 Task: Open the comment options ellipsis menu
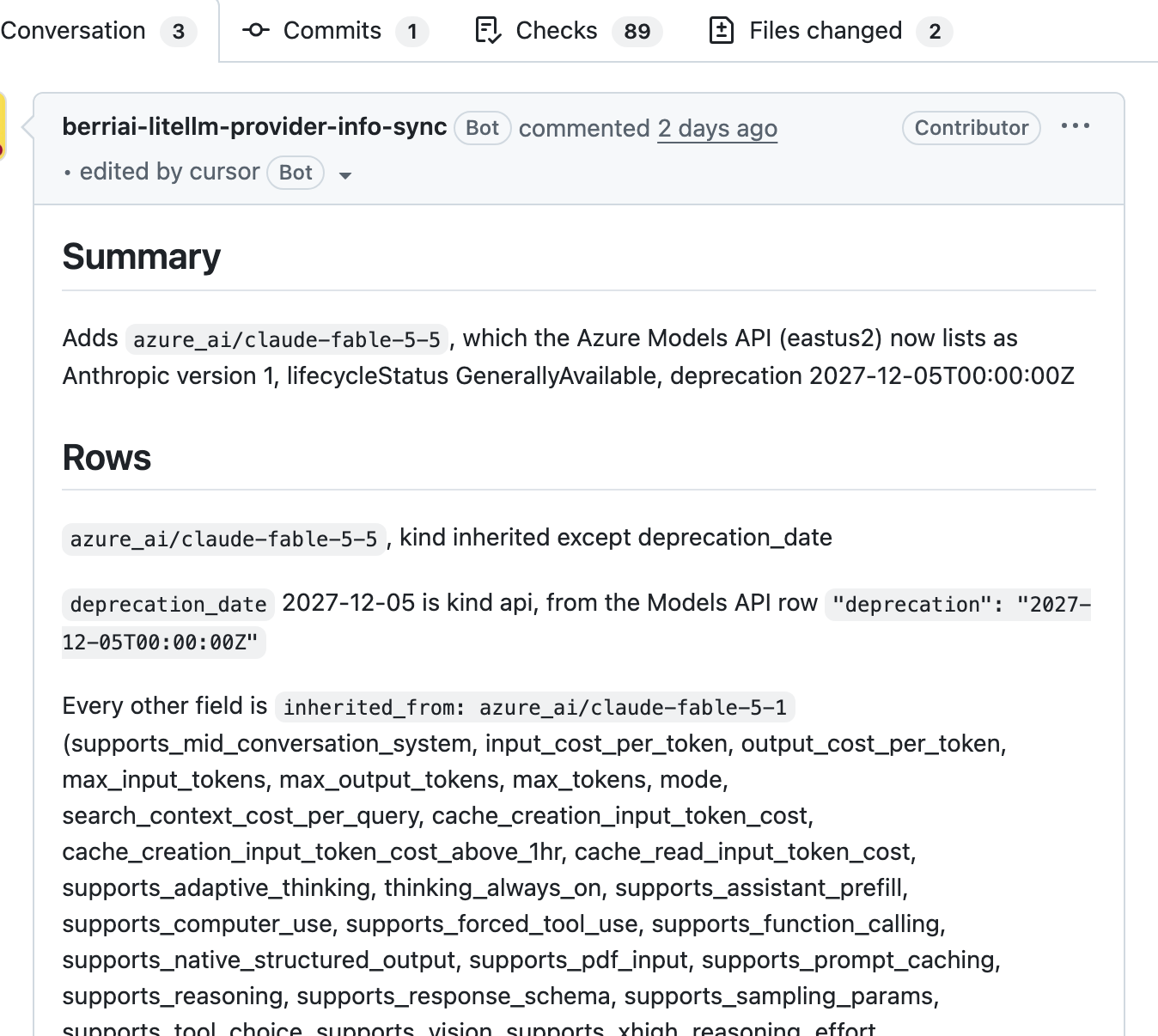click(x=1076, y=126)
